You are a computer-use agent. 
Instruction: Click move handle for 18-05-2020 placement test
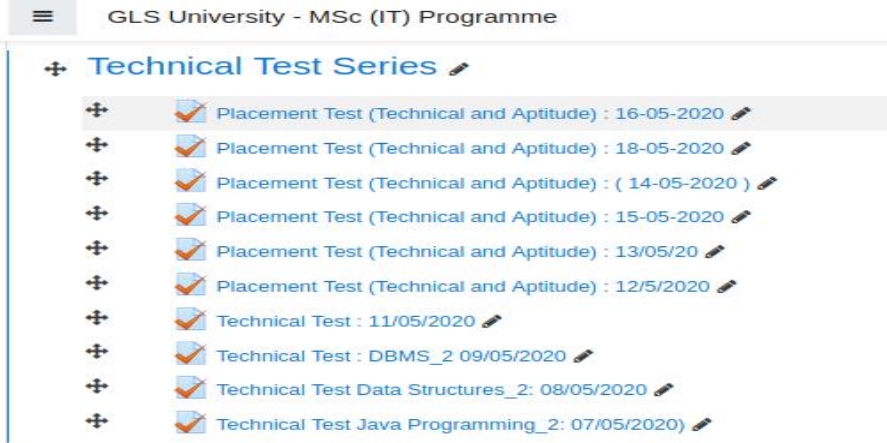coord(97,145)
